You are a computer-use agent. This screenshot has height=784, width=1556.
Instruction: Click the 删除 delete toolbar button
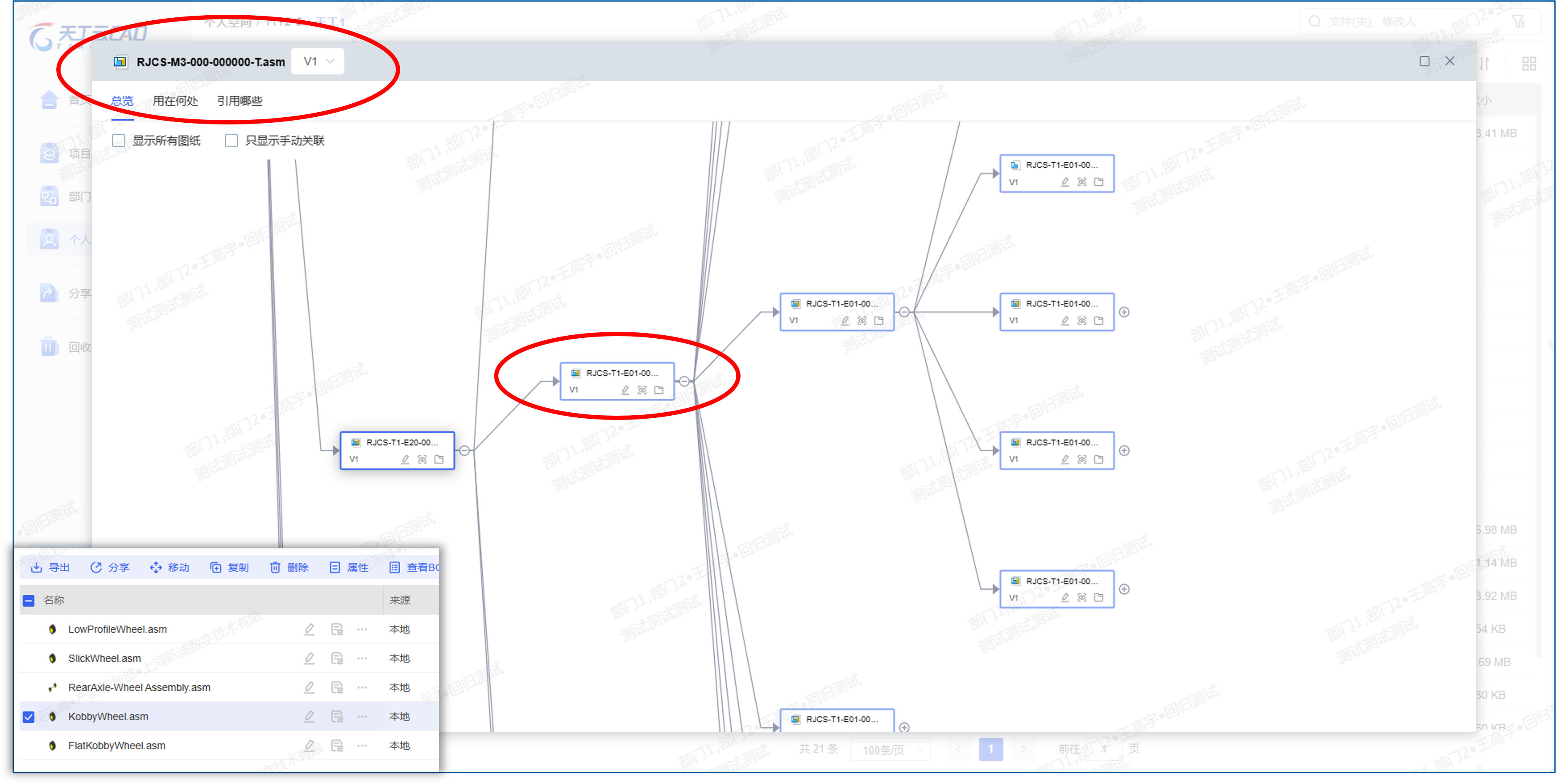tap(289, 567)
